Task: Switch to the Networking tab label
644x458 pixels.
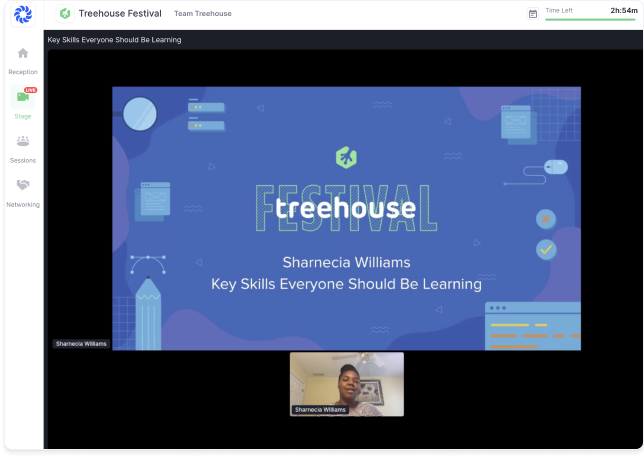Action: tap(23, 204)
